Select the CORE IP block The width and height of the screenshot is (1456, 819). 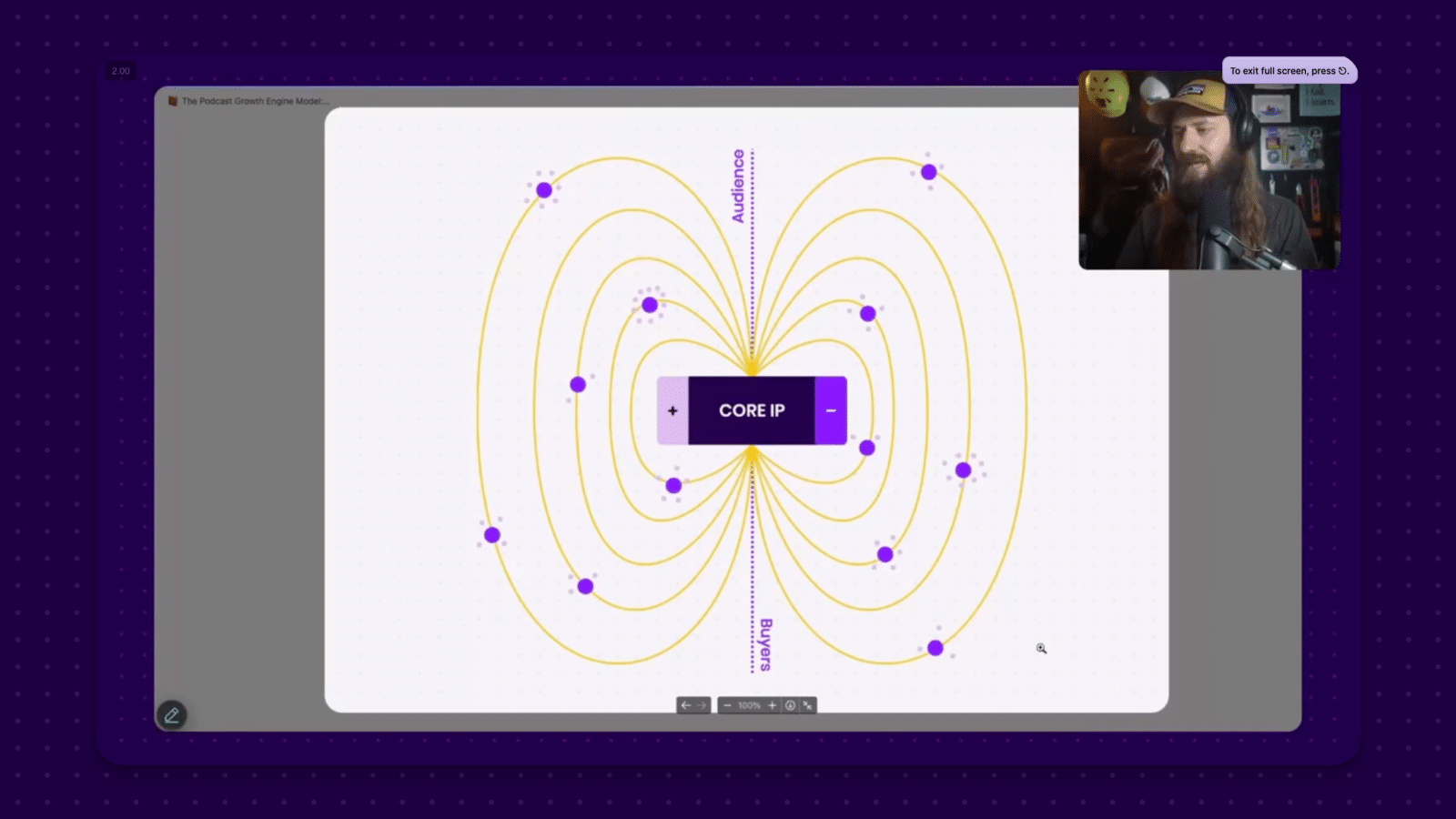click(752, 410)
